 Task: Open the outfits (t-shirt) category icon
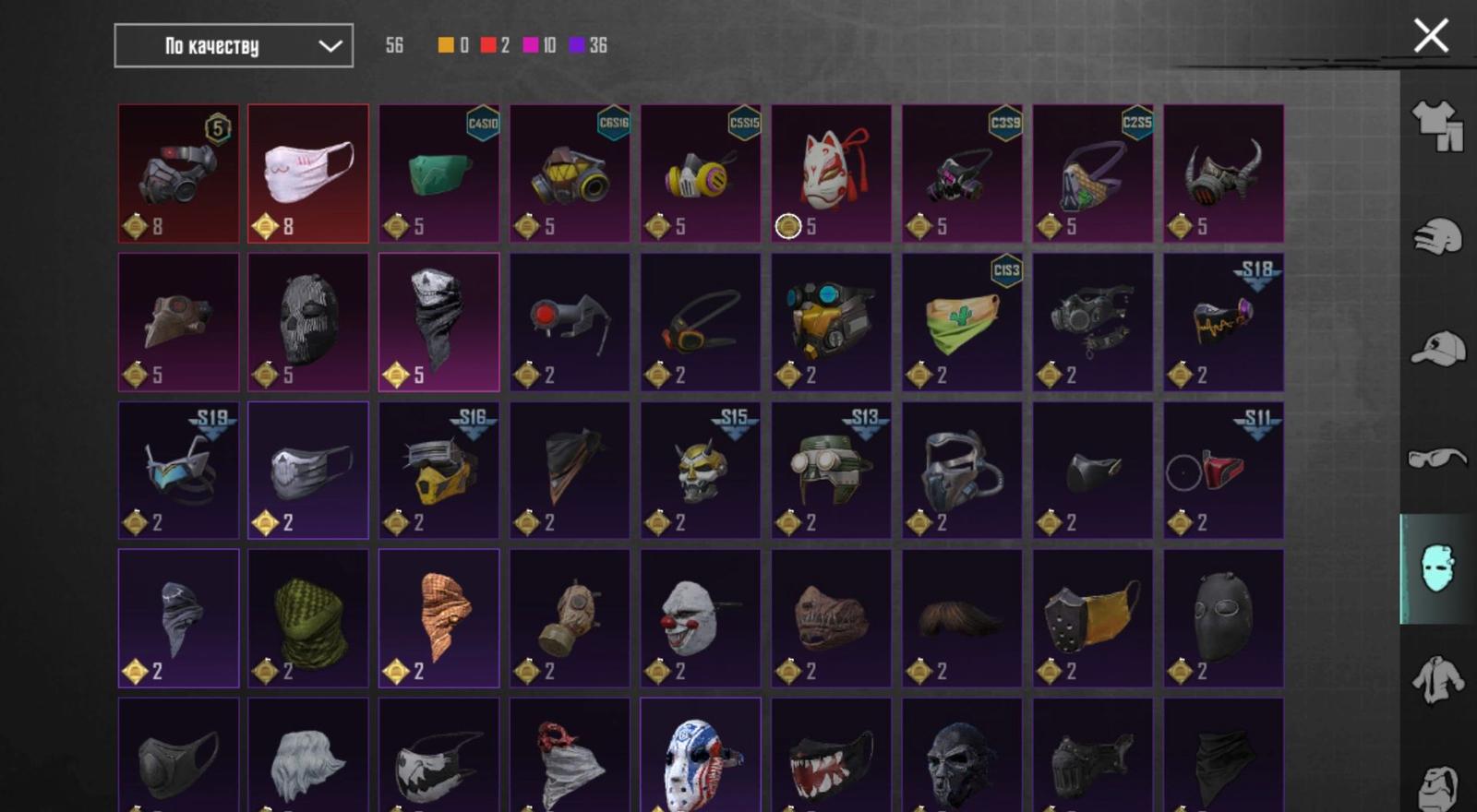[x=1437, y=125]
